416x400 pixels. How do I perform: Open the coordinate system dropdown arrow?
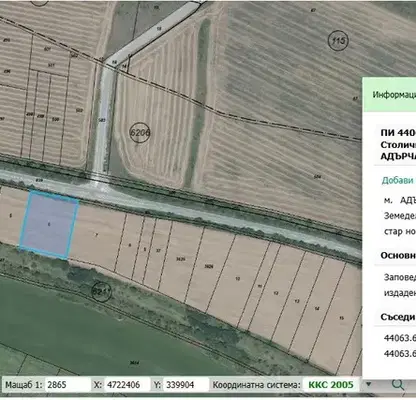pyautogui.click(x=368, y=384)
